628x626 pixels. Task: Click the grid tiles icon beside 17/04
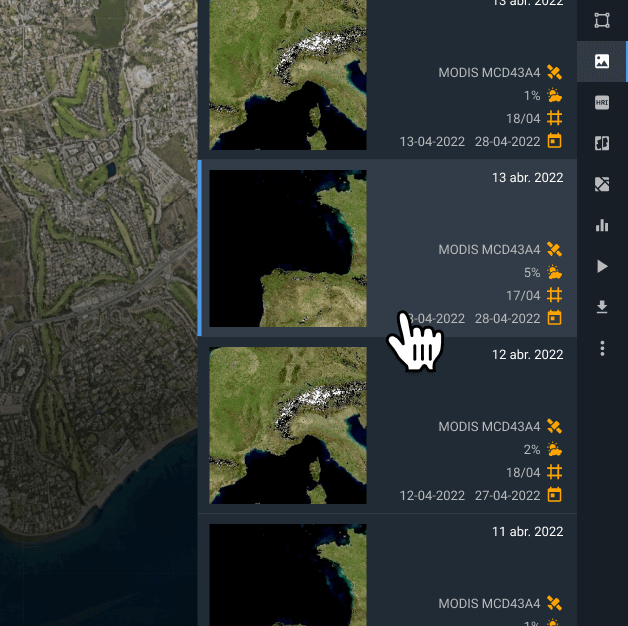555,295
